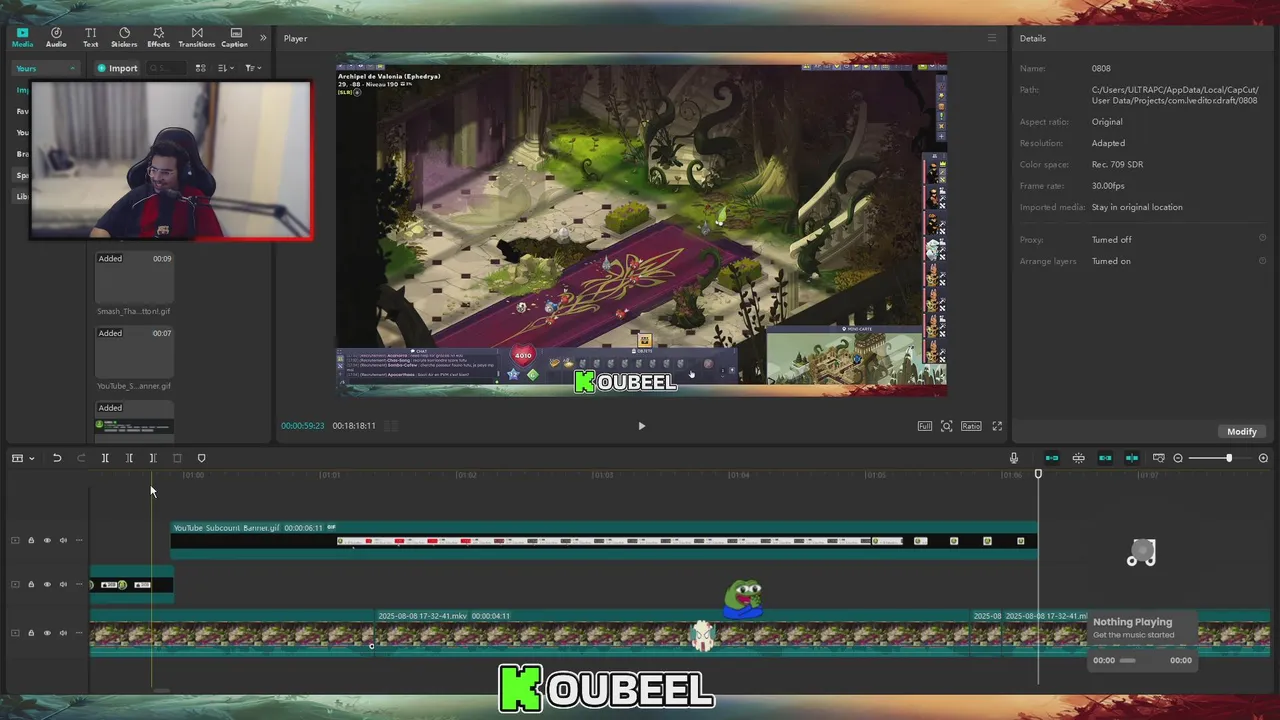Image resolution: width=1280 pixels, height=720 pixels.
Task: Open the Media tab
Action: pos(22,37)
